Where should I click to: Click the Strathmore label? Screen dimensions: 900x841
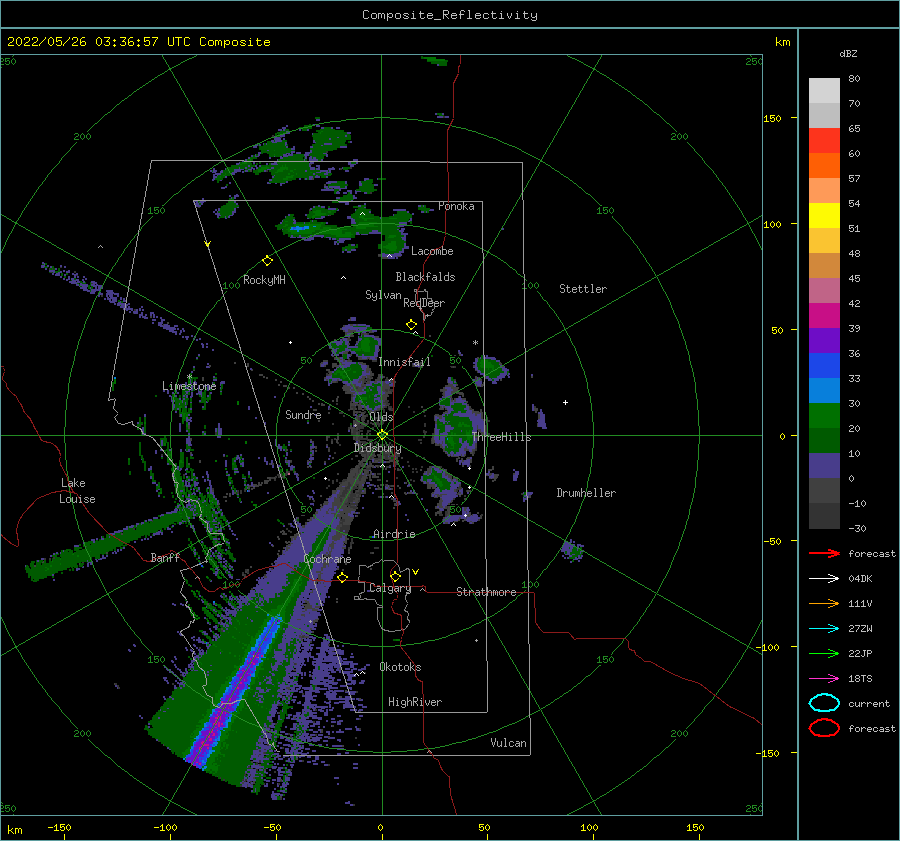tap(486, 592)
